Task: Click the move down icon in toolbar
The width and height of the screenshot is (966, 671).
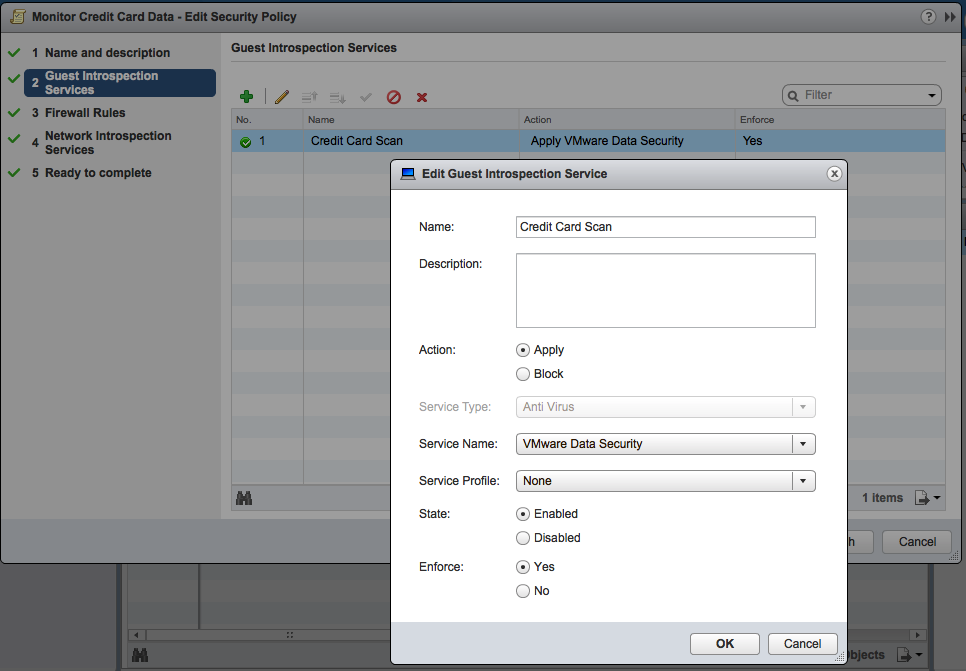Action: 338,97
